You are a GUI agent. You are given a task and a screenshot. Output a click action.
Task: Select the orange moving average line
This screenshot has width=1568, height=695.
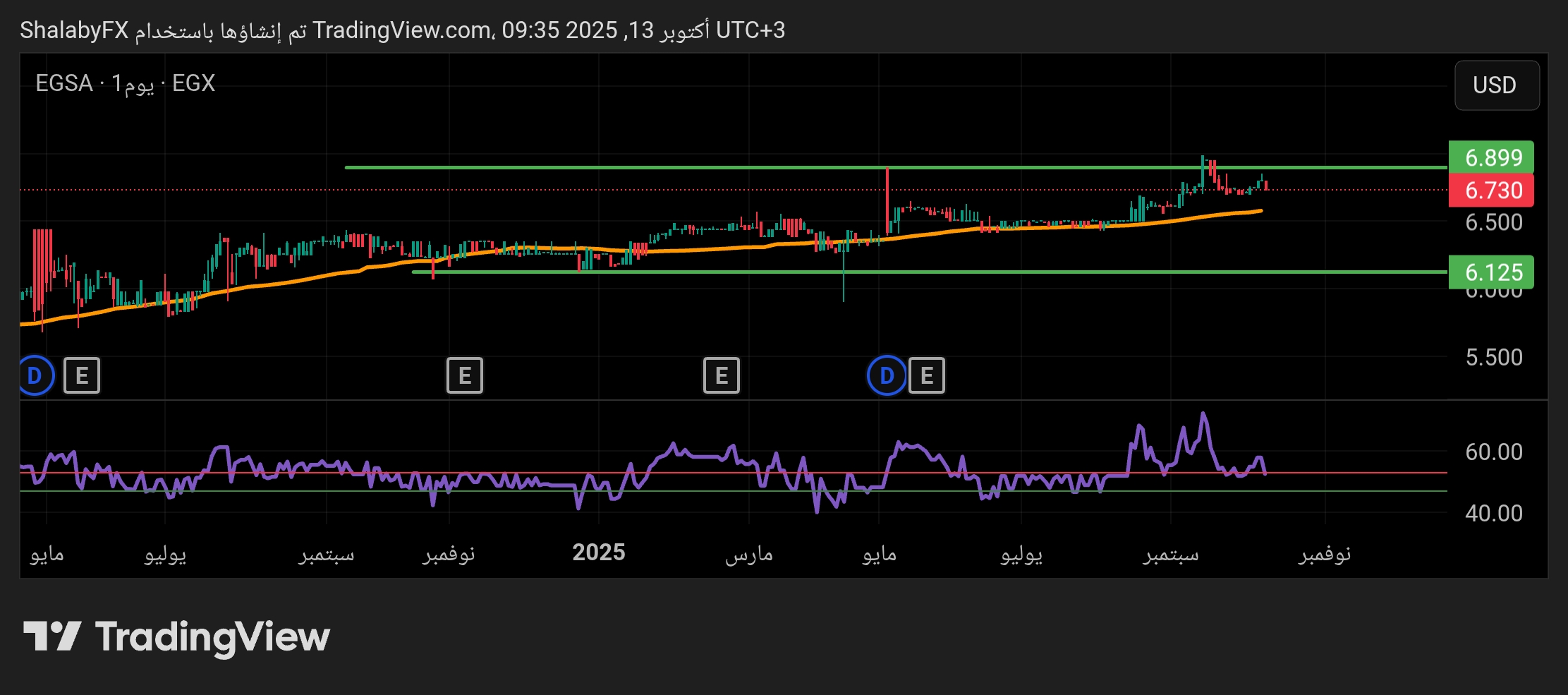(705, 248)
